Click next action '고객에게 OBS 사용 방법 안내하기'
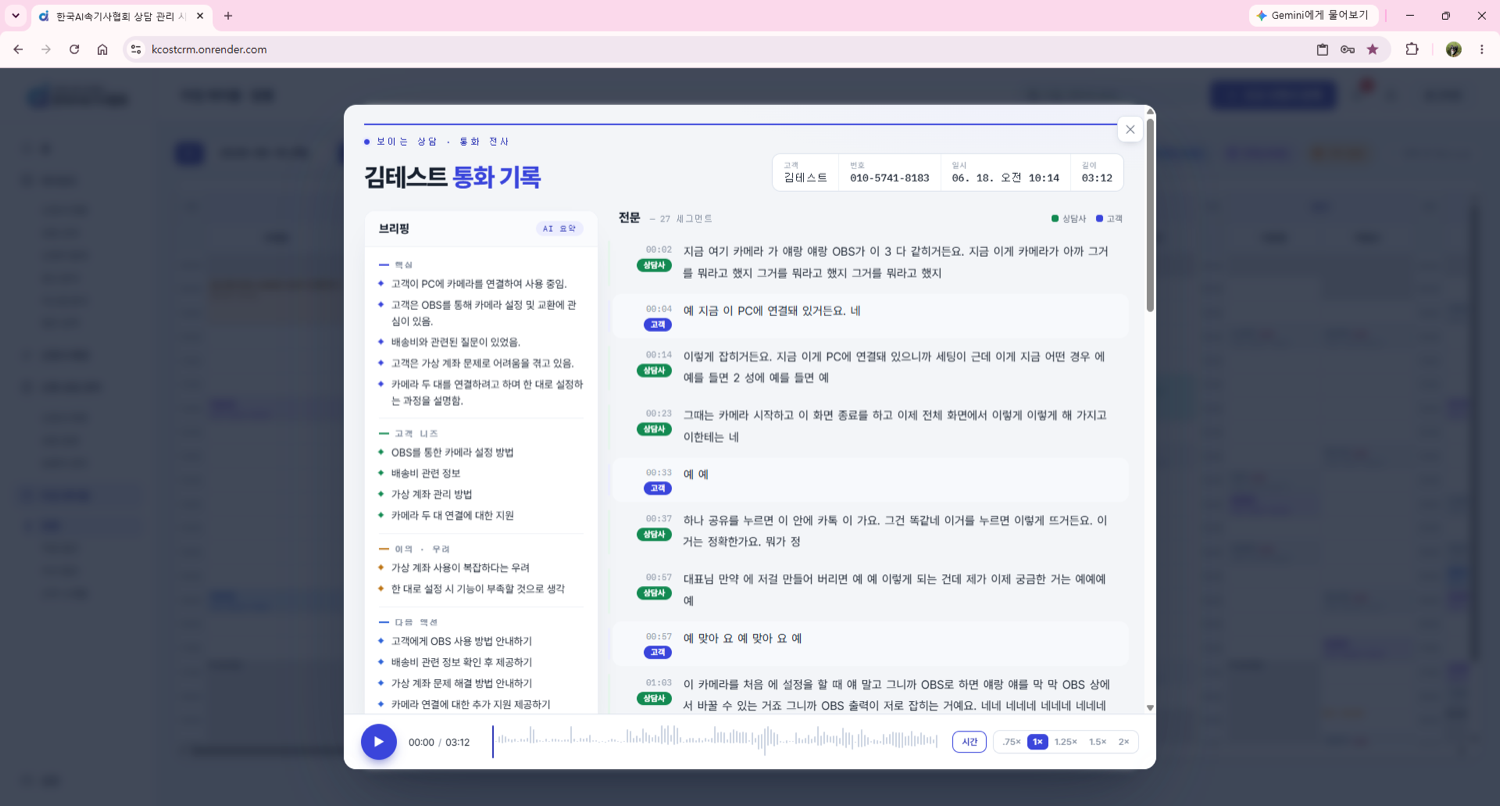The image size is (1500, 806). 461,641
